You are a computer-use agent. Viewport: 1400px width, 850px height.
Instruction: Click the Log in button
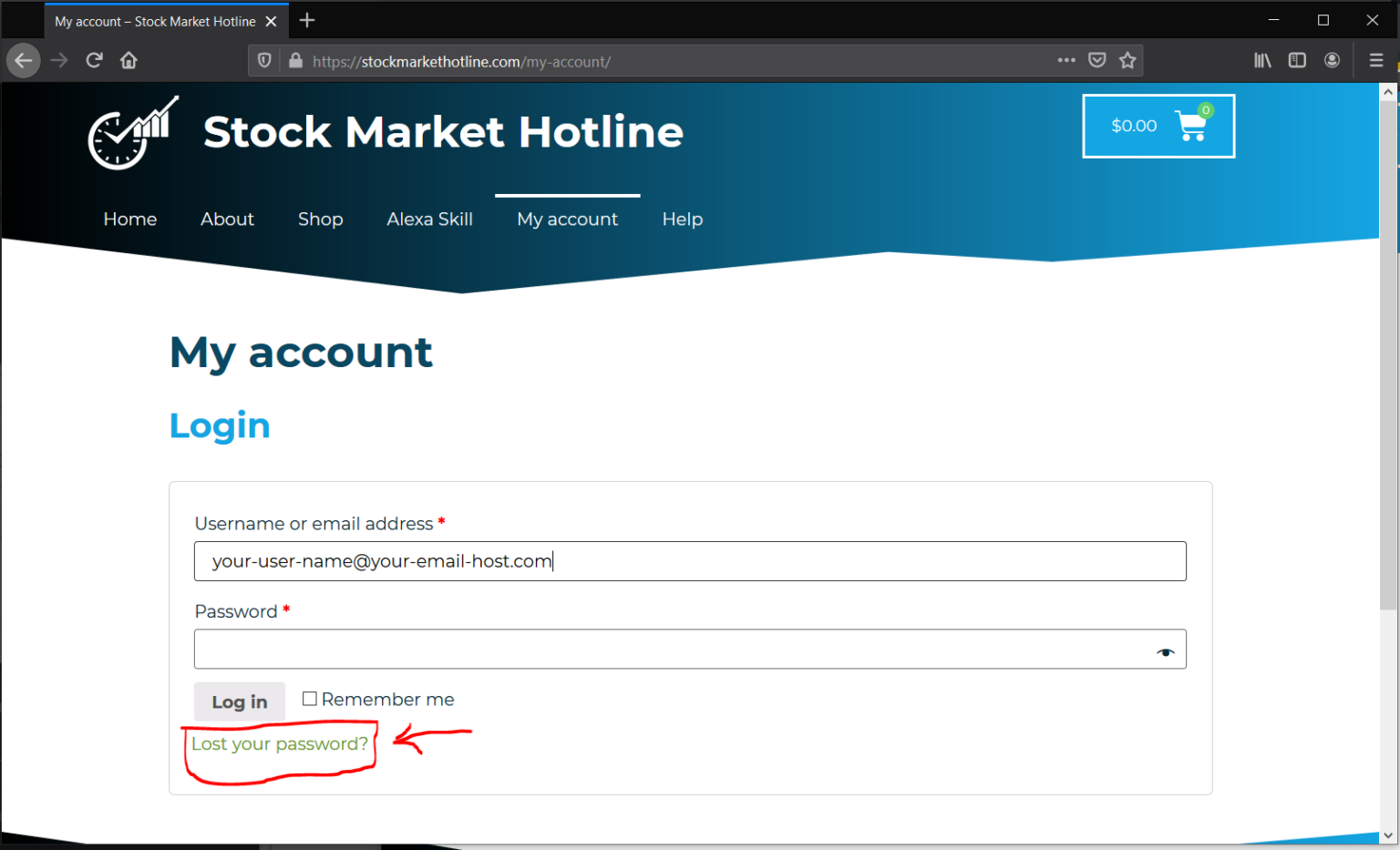[x=239, y=702]
